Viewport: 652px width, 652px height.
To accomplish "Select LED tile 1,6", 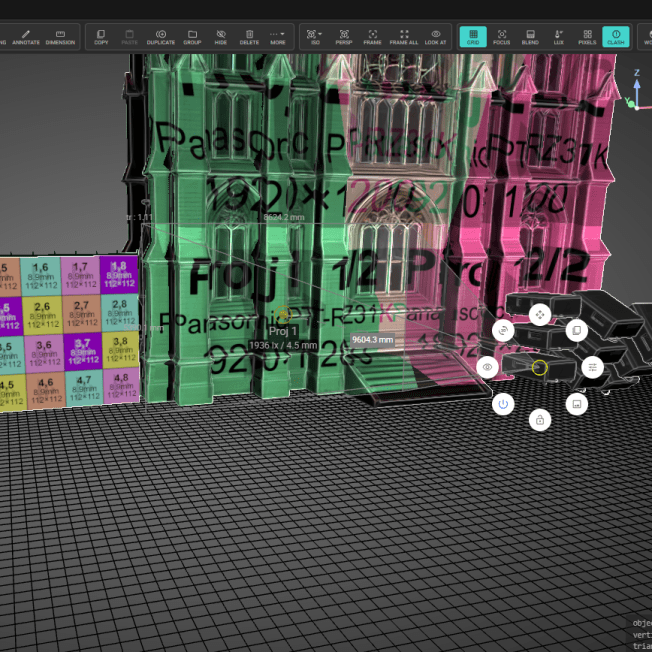I will pos(41,276).
